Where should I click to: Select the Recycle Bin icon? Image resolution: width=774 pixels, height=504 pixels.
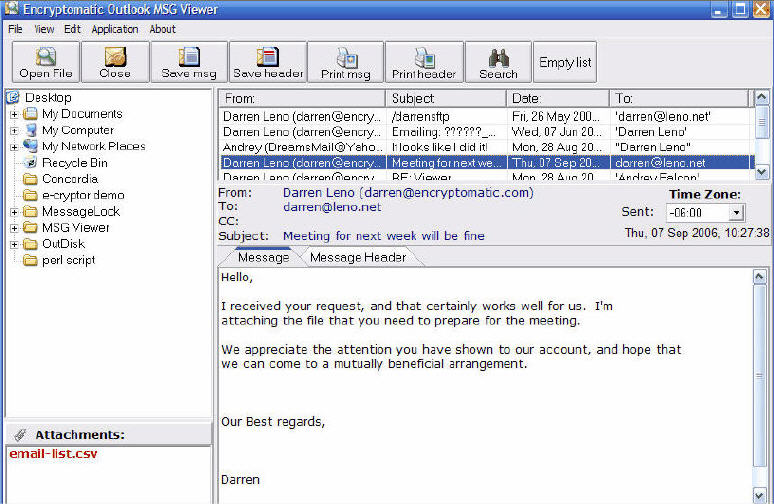pyautogui.click(x=31, y=162)
